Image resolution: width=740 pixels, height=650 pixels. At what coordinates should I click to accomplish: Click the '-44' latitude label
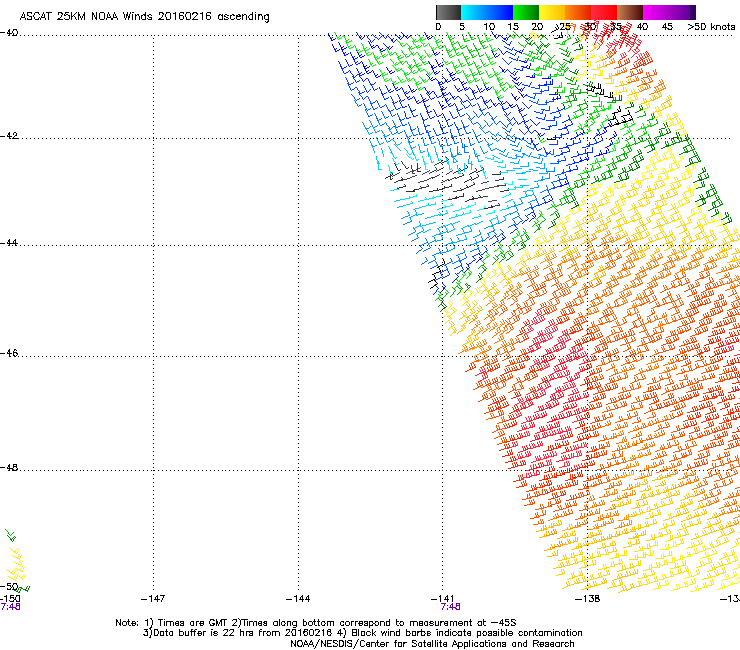[9, 243]
